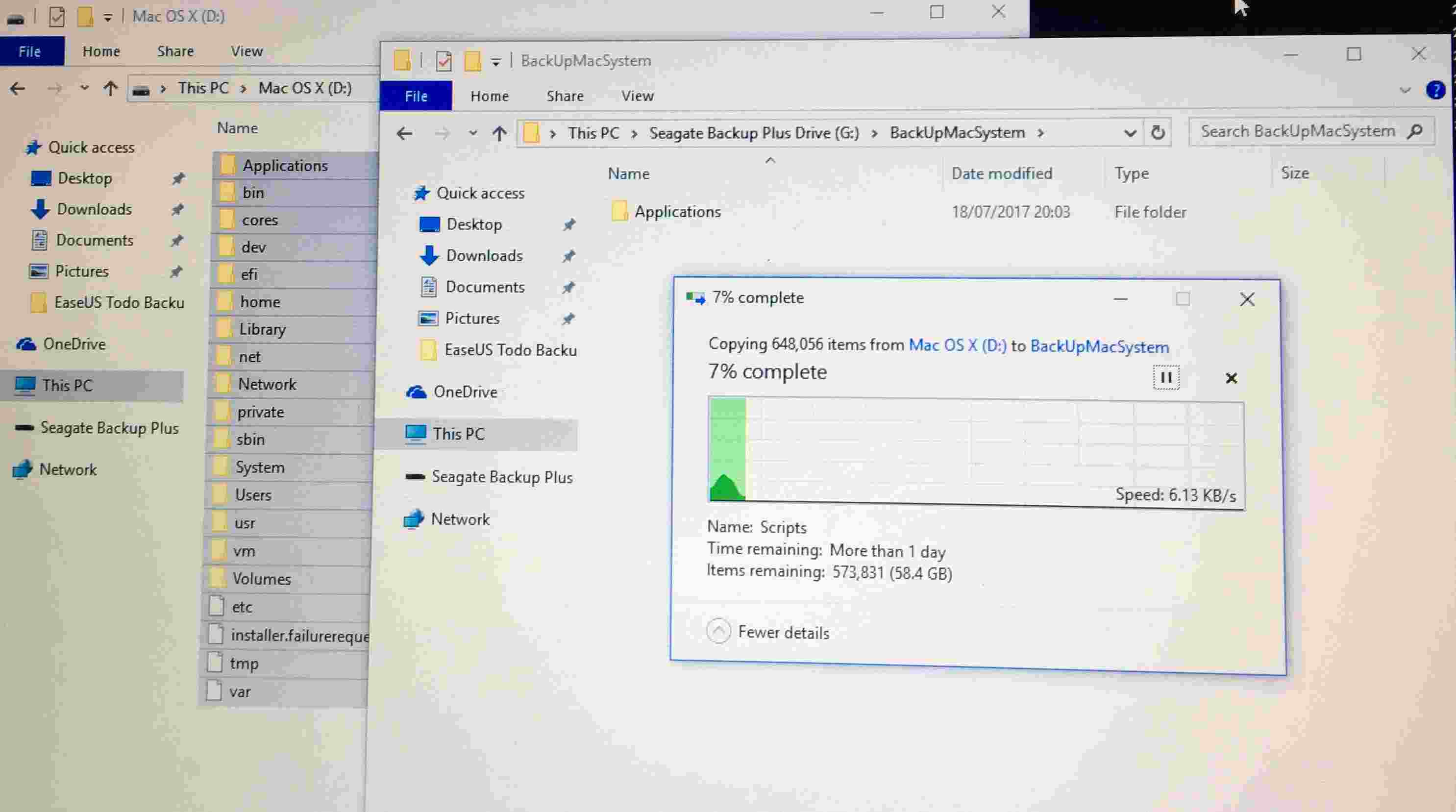Open Quick access in Mac OS X sidebar
Viewport: 1456px width, 812px height.
point(91,148)
